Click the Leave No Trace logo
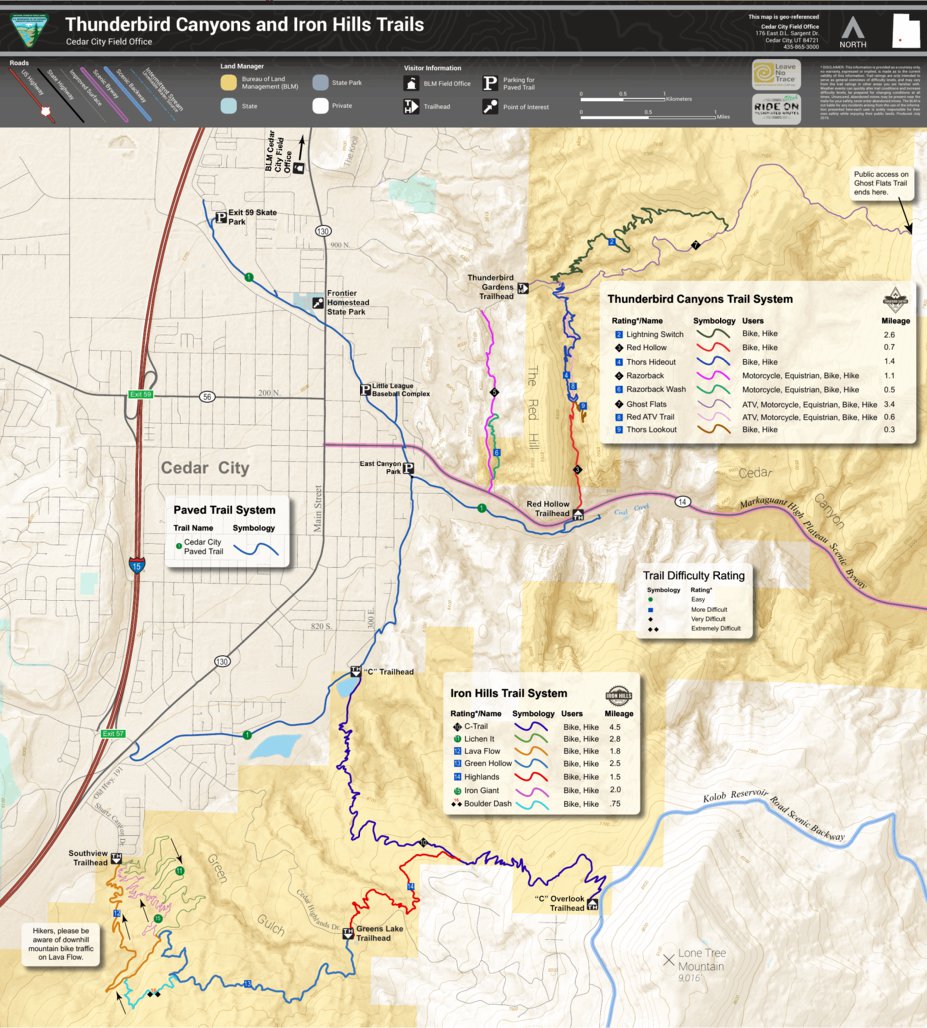927x1028 pixels. pos(776,74)
